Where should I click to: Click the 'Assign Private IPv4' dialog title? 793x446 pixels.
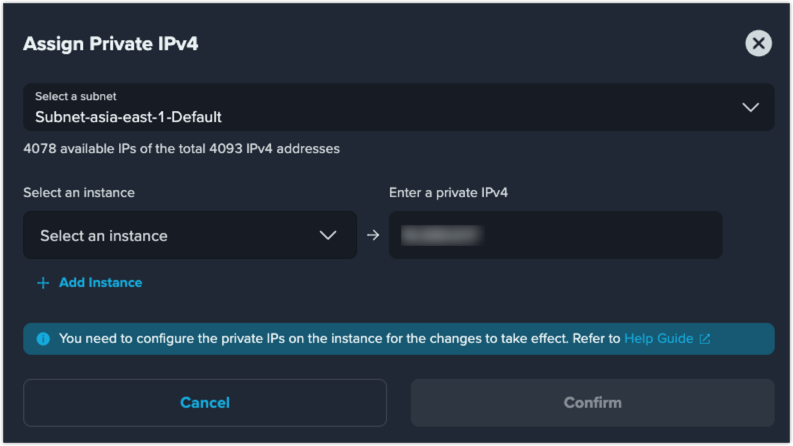point(111,44)
